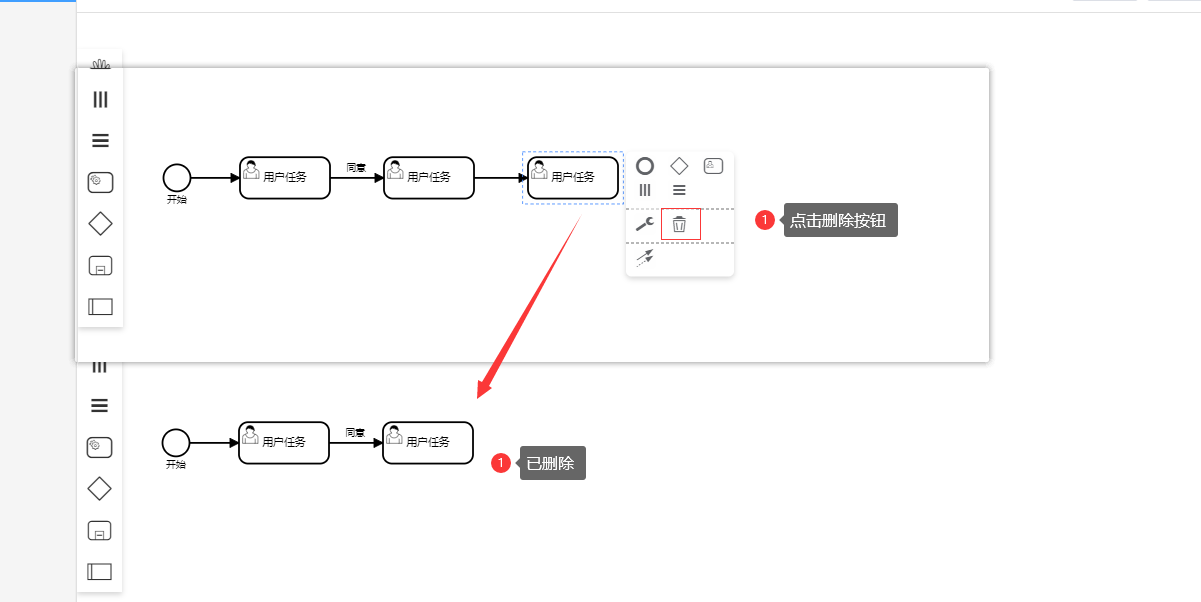Select the gateway diamond in upper palette

point(100,224)
